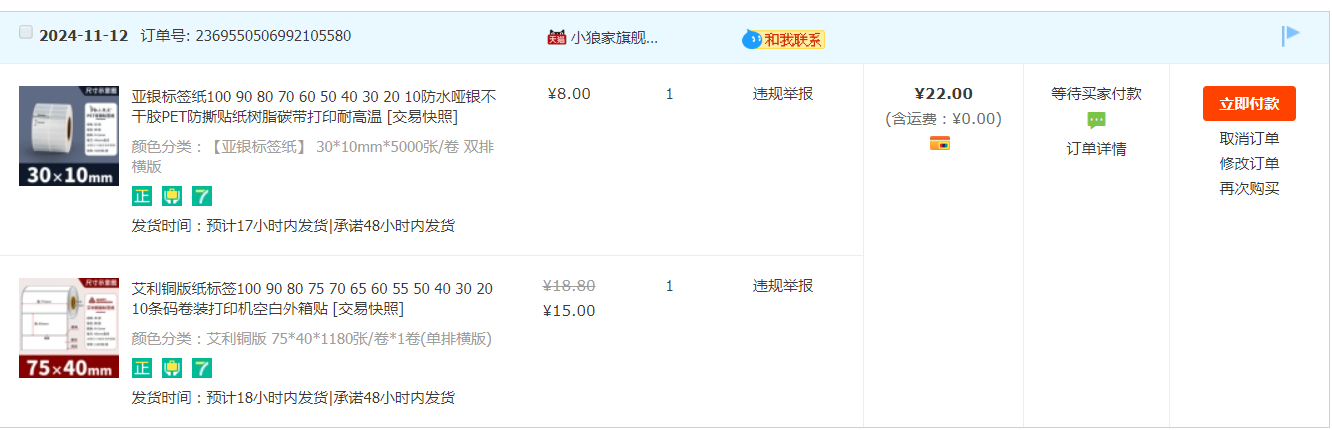Click the credit card payment icon under ¥22.00
The width and height of the screenshot is (1332, 430).
[x=940, y=143]
